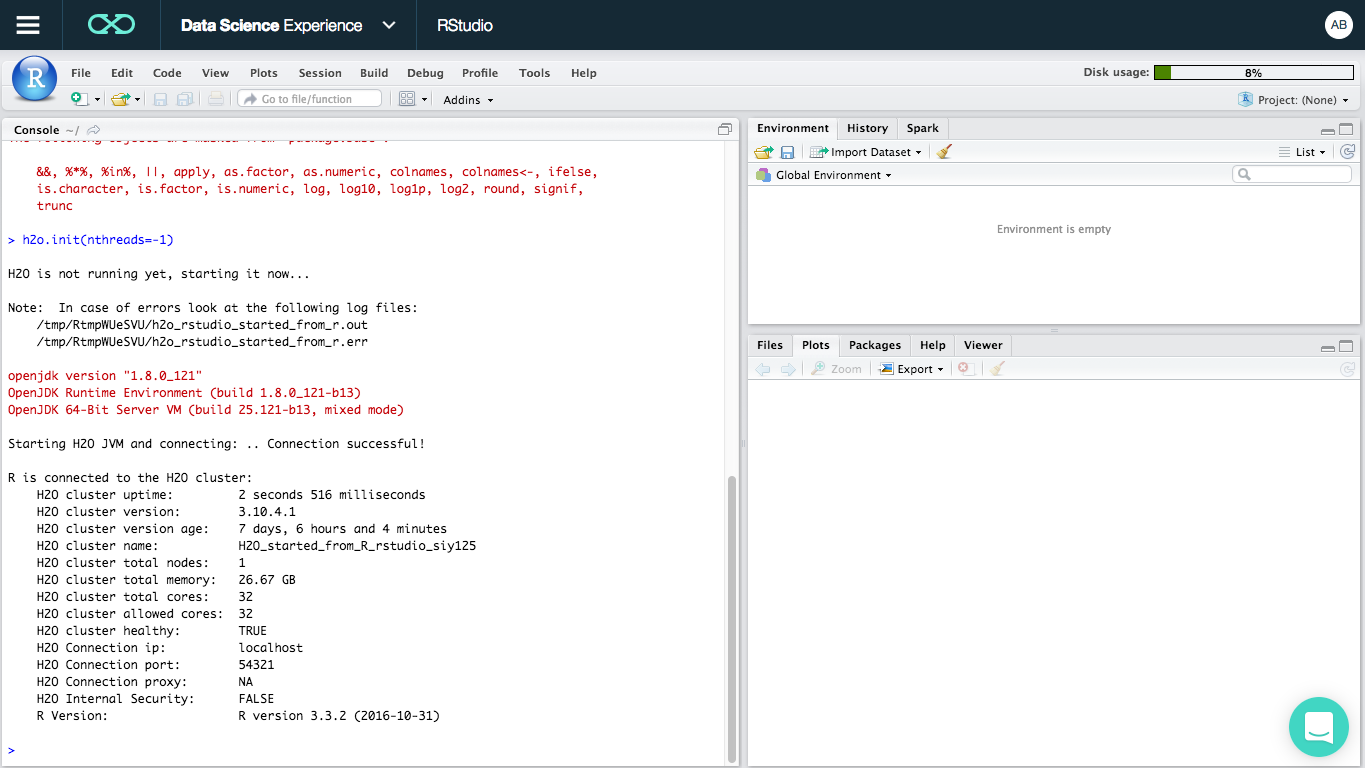Viewport: 1365px width, 768px height.
Task: Load workspace via Environment folder icon
Action: click(x=763, y=152)
